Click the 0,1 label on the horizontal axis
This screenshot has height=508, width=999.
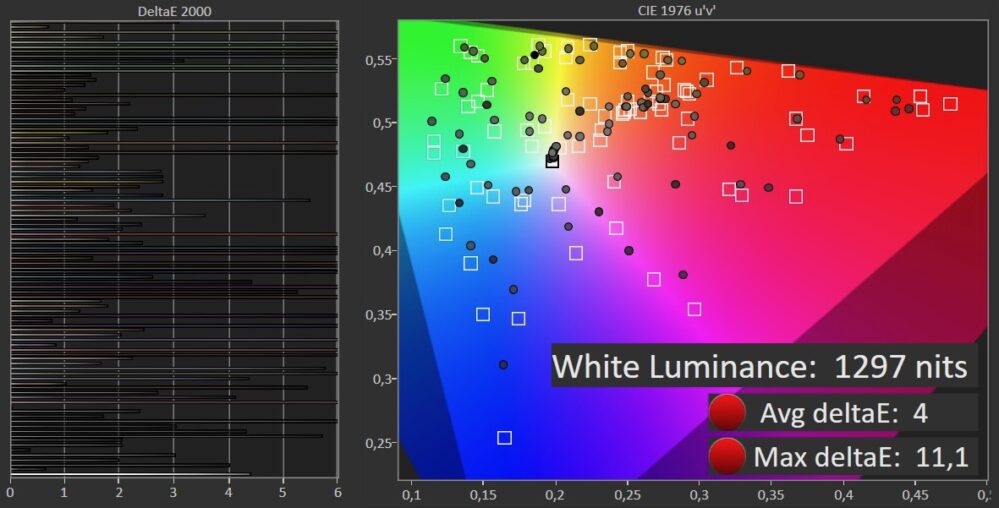point(412,493)
